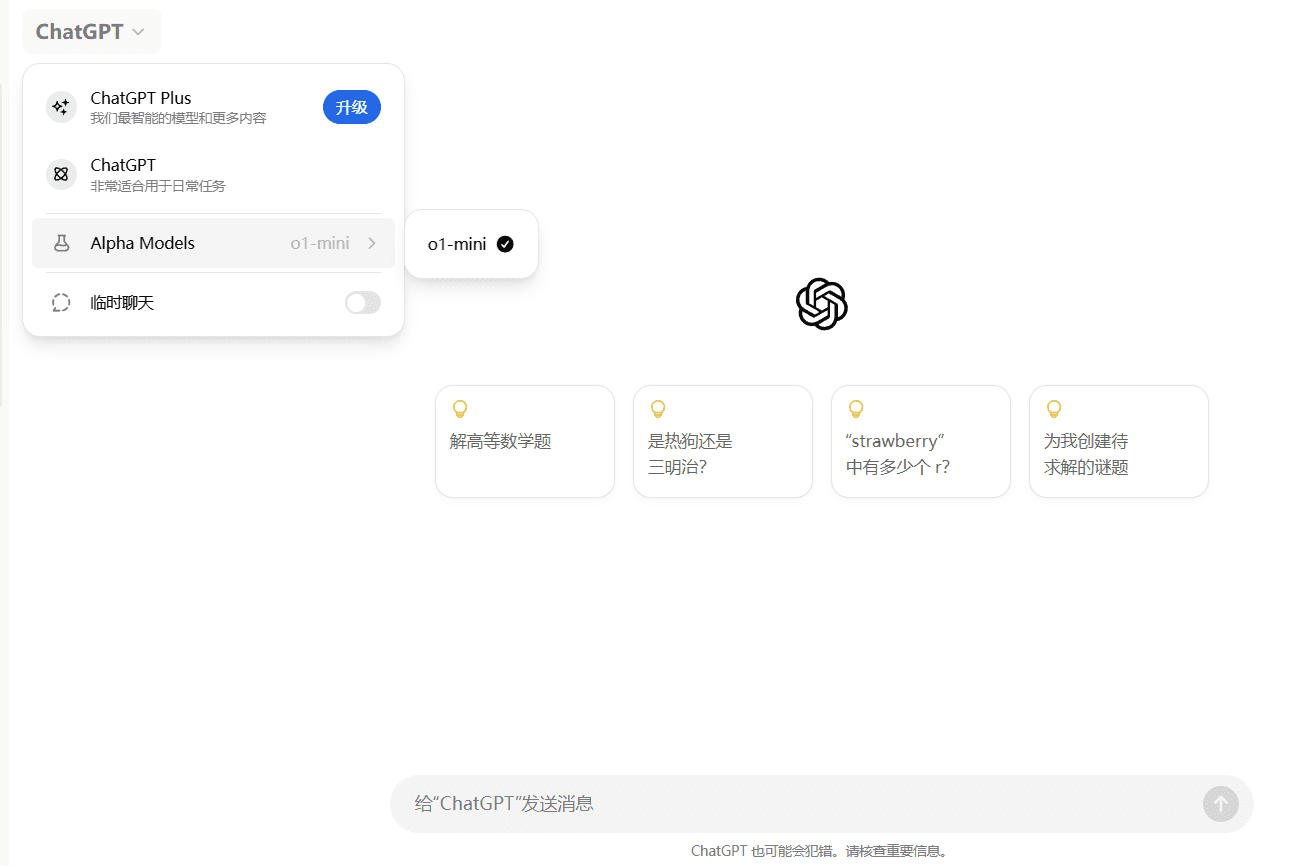Click the Alpha Models row label
Viewport: 1299px width, 866px height.
click(143, 243)
